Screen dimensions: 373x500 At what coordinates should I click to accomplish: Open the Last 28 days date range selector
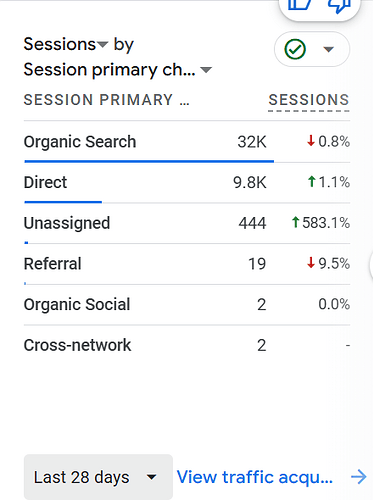pos(98,477)
